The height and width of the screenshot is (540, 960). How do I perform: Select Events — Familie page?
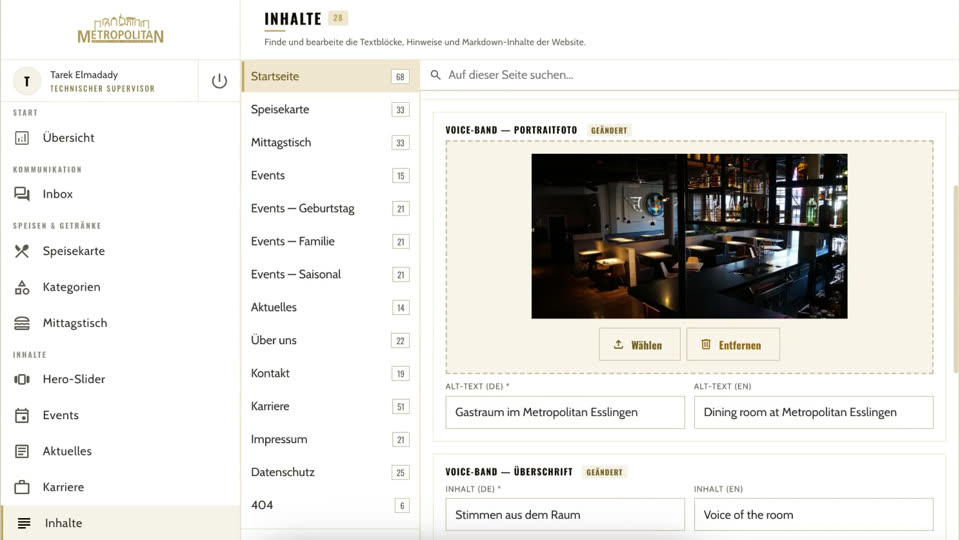[331, 242]
